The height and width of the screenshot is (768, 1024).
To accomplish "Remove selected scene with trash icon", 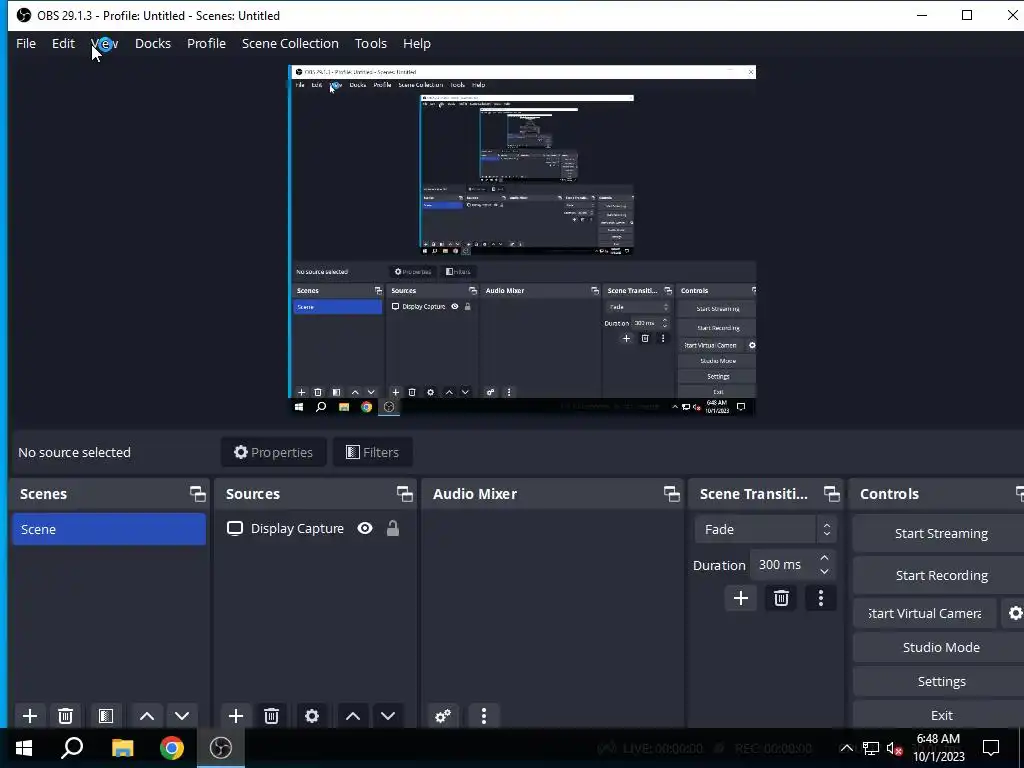I will [x=65, y=716].
